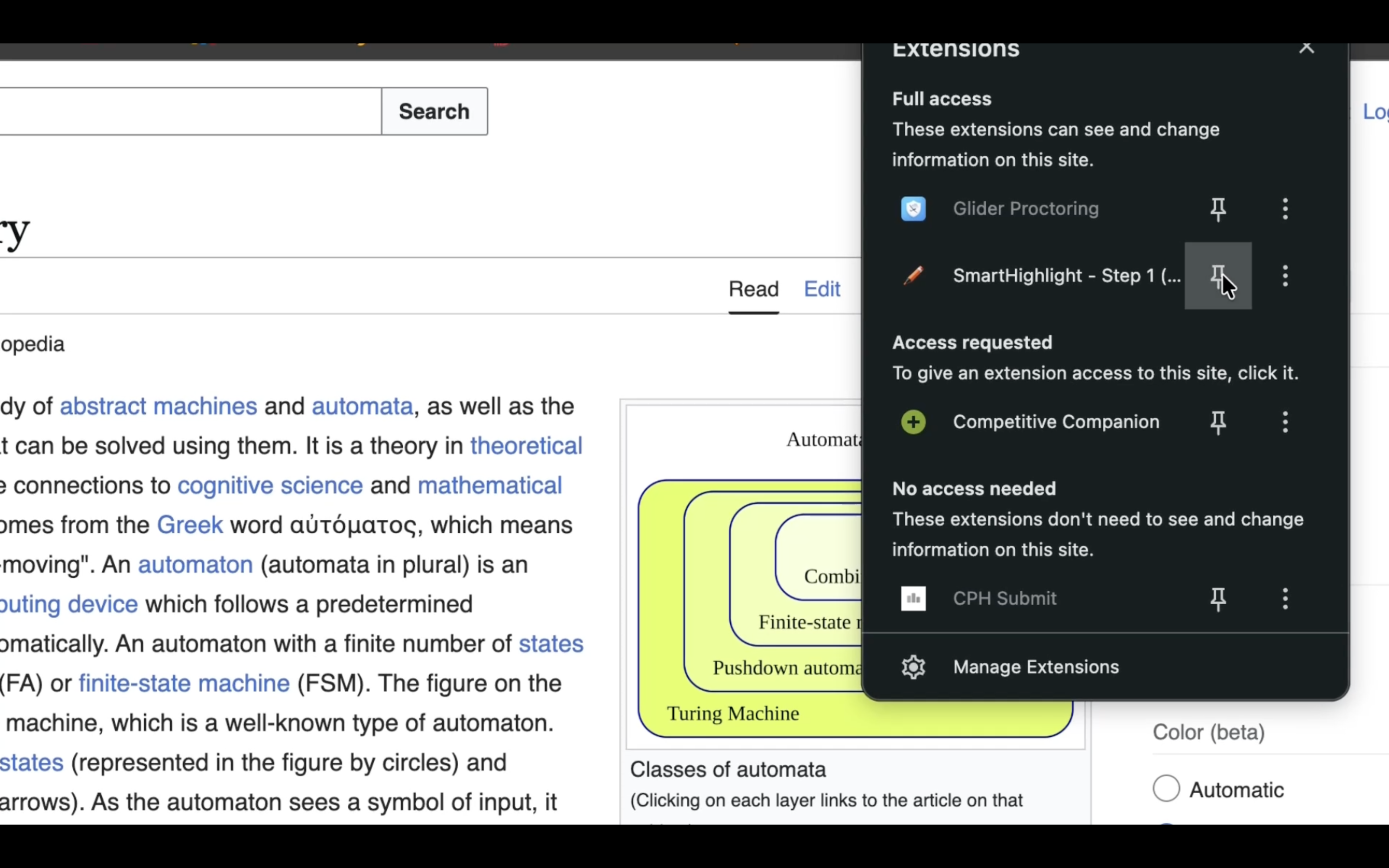Click inside the Wikipedia search field
This screenshot has height=868, width=1389.
click(x=190, y=111)
